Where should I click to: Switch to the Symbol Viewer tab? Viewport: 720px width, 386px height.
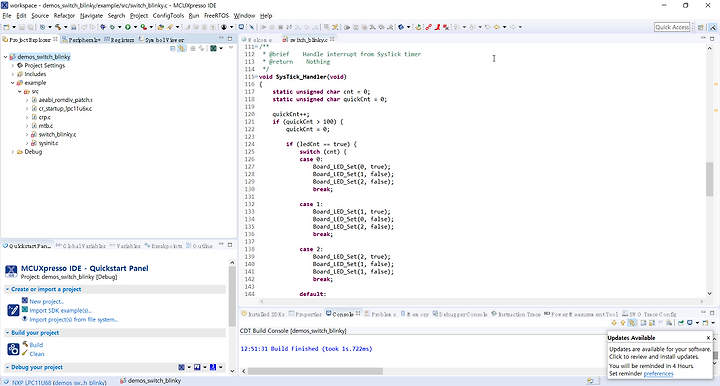tap(161, 39)
